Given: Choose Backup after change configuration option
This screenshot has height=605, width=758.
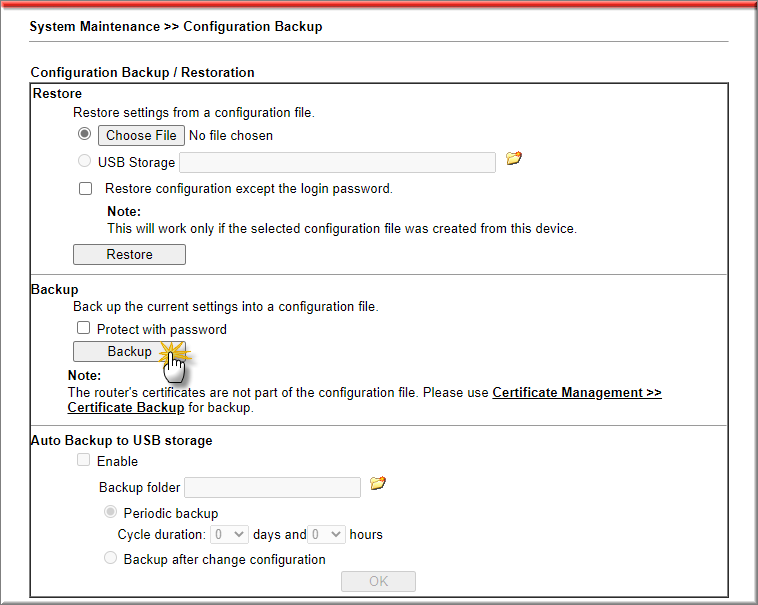Looking at the screenshot, I should (111, 558).
